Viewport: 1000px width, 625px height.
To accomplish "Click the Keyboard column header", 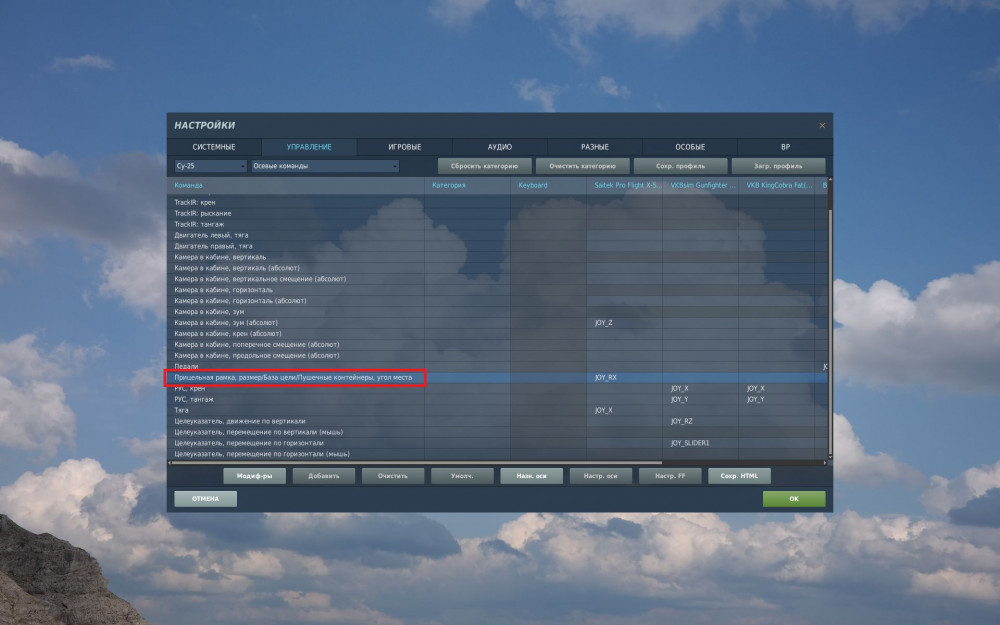I will pyautogui.click(x=548, y=186).
